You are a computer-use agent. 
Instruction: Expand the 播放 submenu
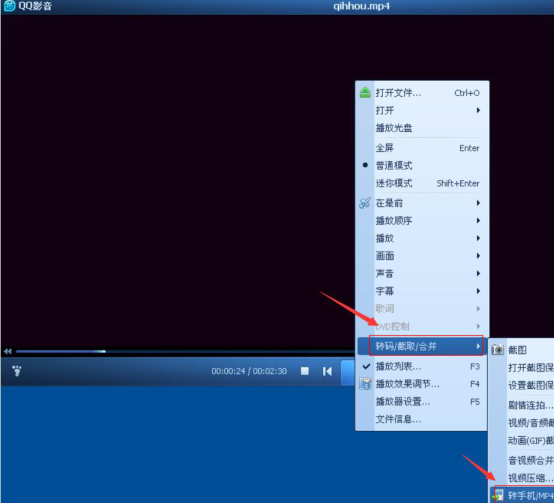click(x=423, y=238)
